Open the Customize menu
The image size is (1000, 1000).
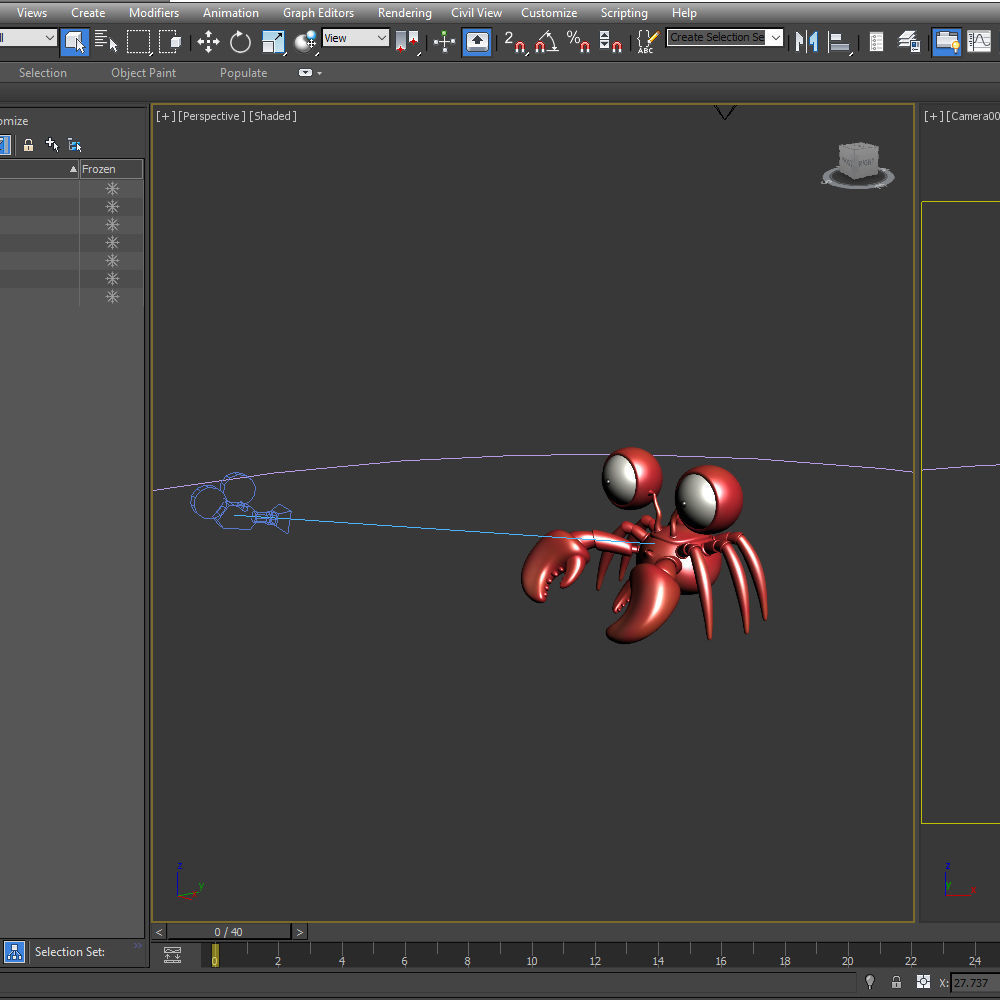(549, 13)
